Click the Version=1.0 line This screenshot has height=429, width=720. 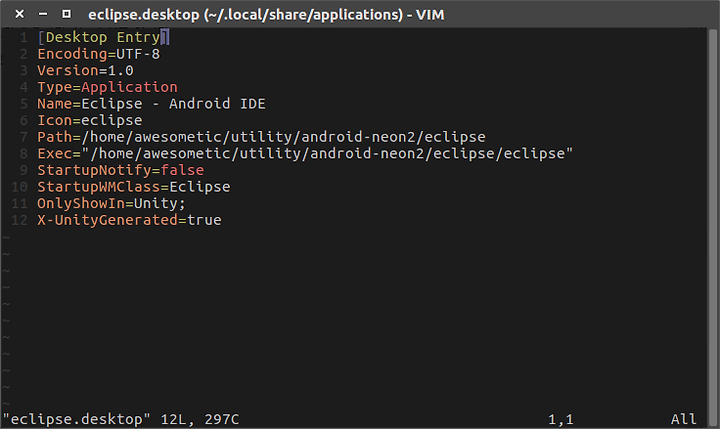(85, 71)
